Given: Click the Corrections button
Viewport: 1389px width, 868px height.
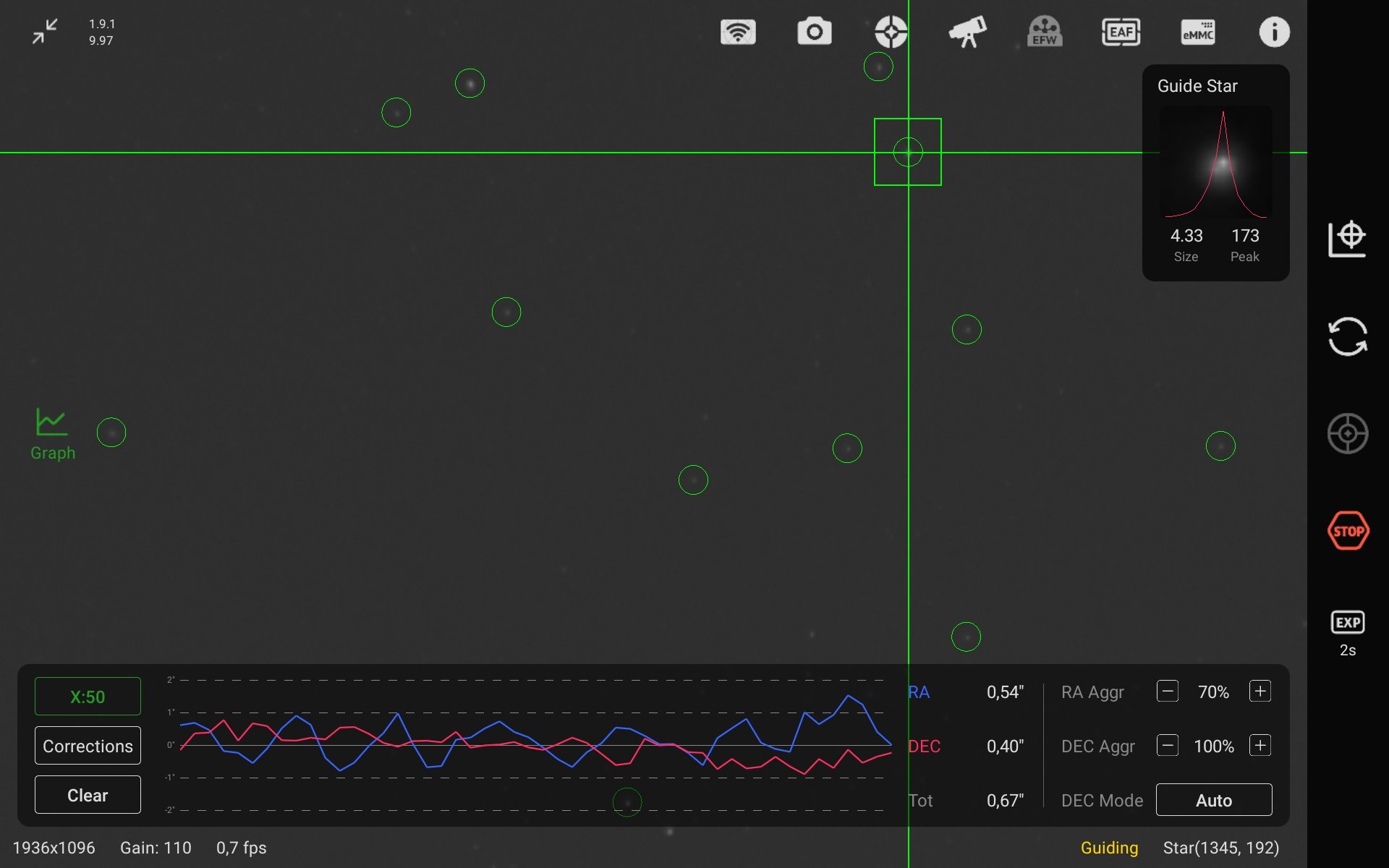Looking at the screenshot, I should [88, 746].
